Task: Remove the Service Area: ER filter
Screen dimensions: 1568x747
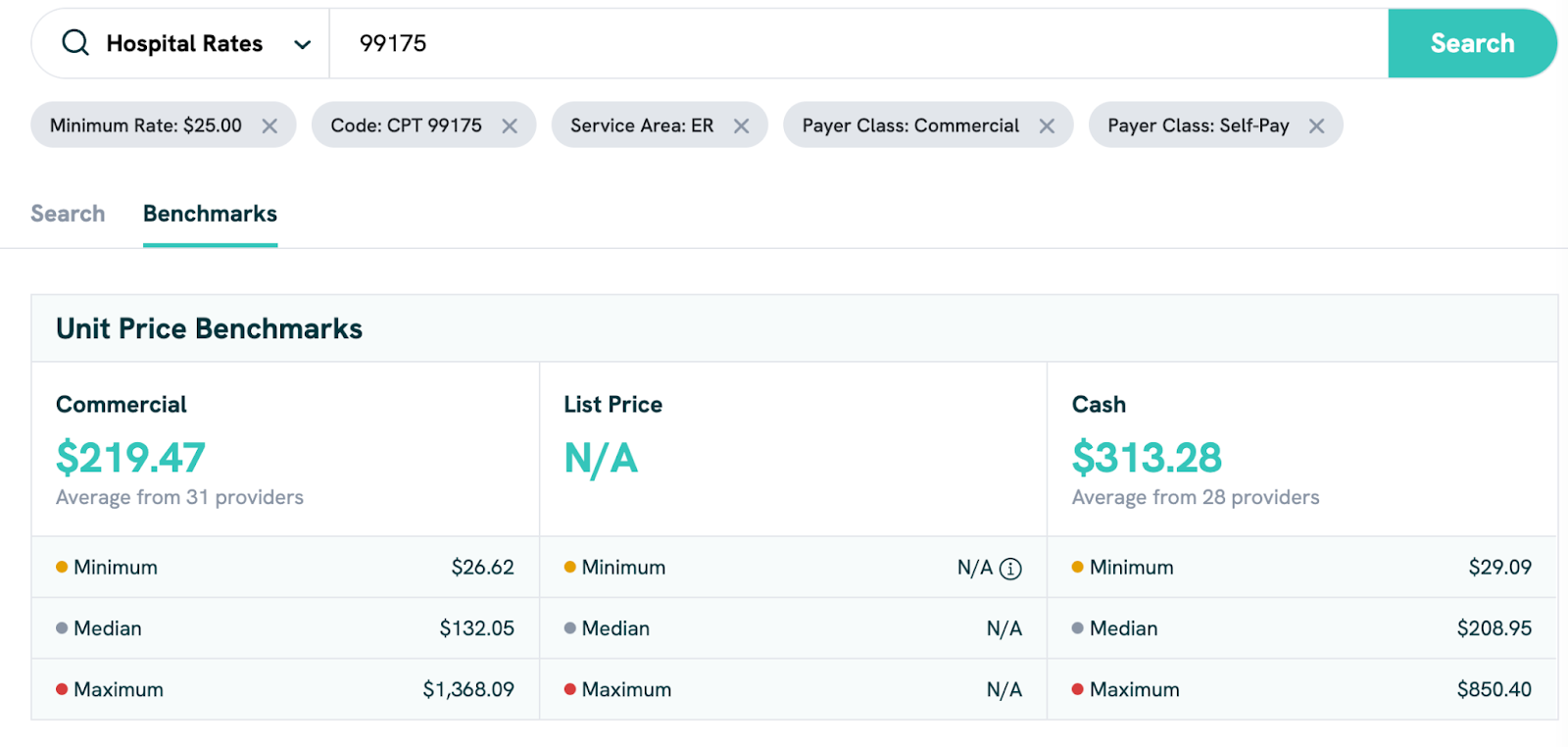Action: click(x=742, y=126)
